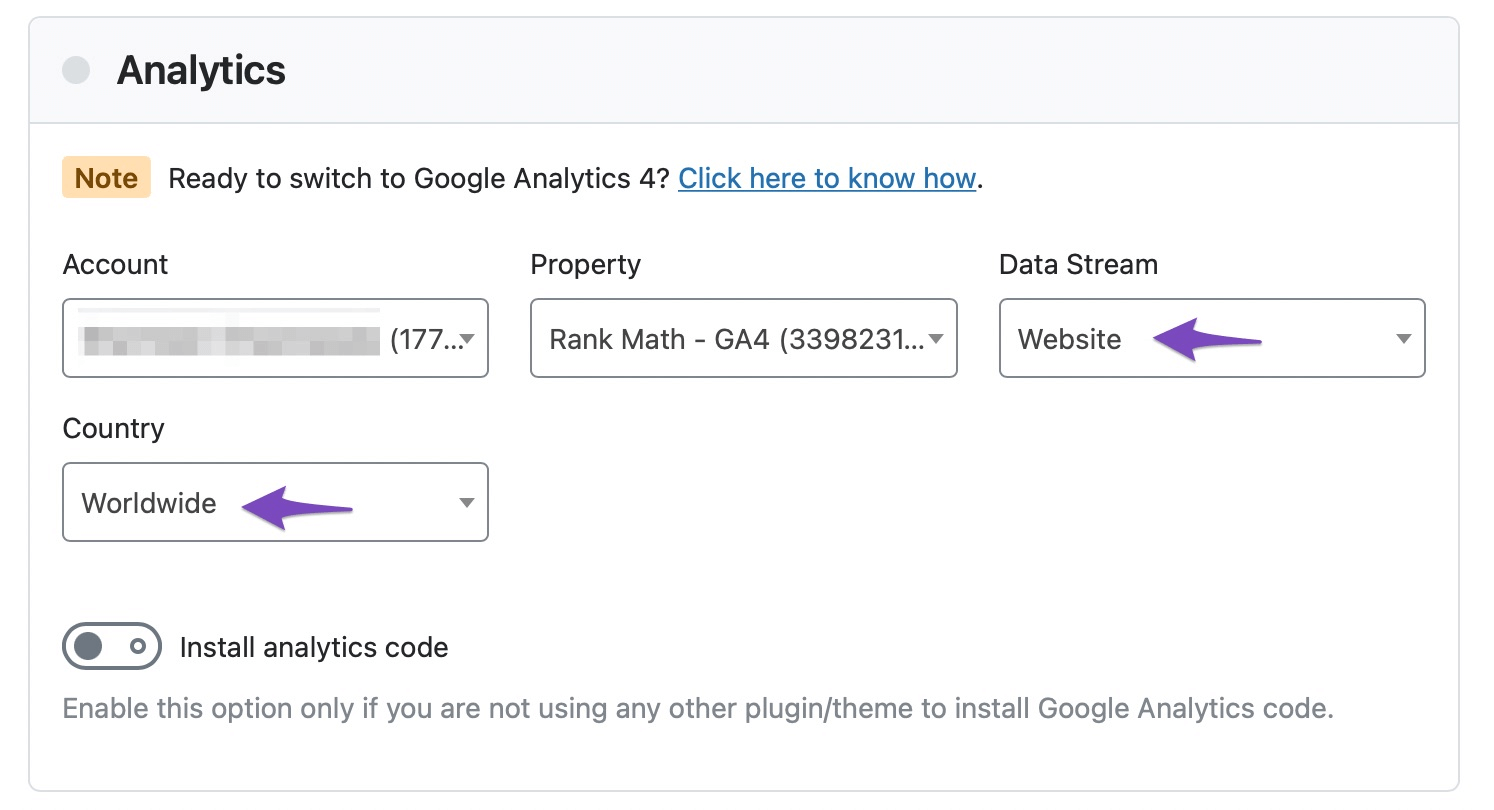Click the orange Note badge
The height and width of the screenshot is (810, 1494).
point(106,178)
